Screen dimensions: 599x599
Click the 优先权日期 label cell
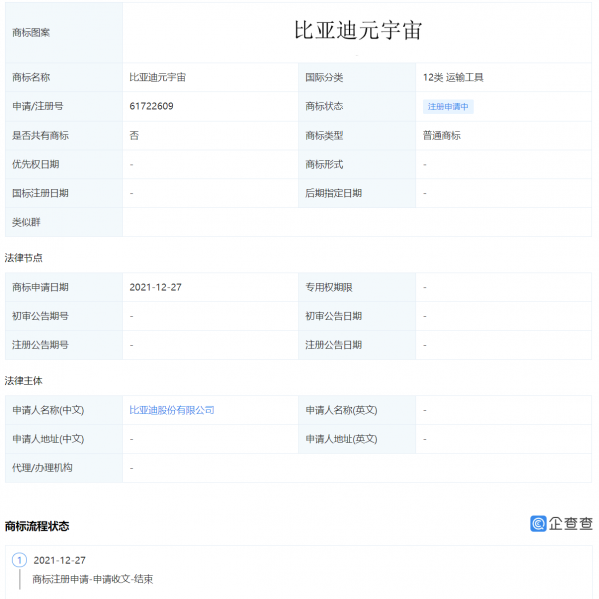pos(64,164)
